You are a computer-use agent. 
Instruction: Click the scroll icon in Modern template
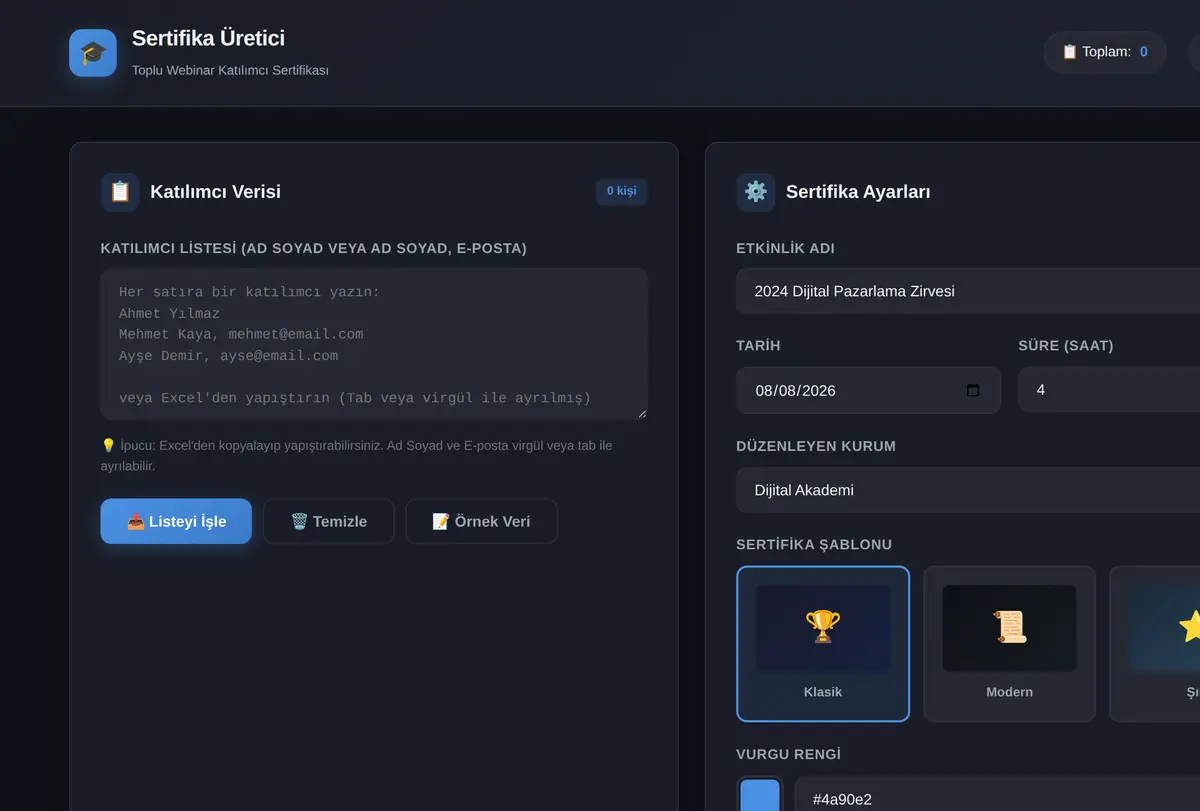(1009, 627)
